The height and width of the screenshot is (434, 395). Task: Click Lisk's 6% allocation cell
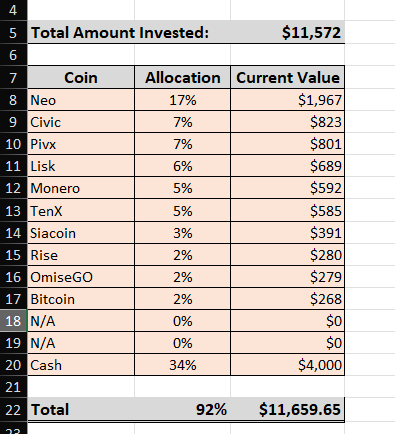point(182,166)
